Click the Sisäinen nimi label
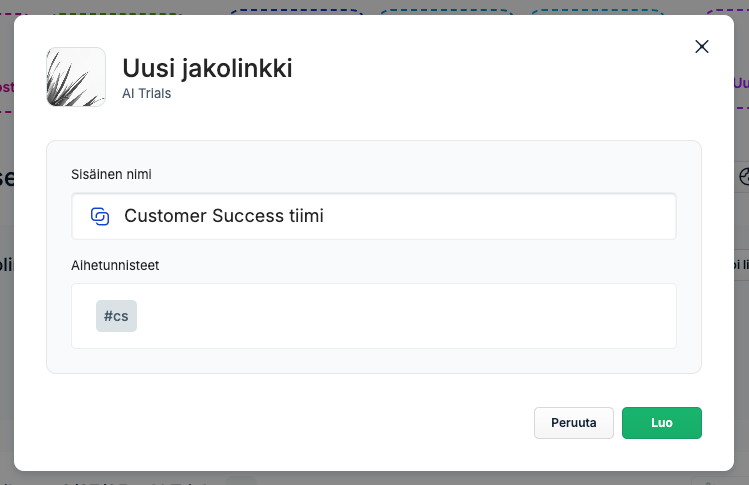 [x=111, y=174]
